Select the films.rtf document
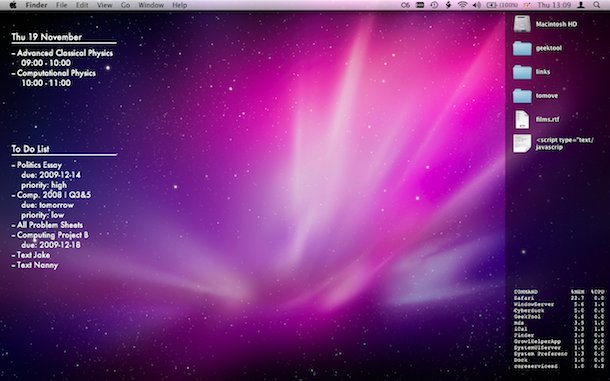This screenshot has width=610, height=381. (522, 119)
